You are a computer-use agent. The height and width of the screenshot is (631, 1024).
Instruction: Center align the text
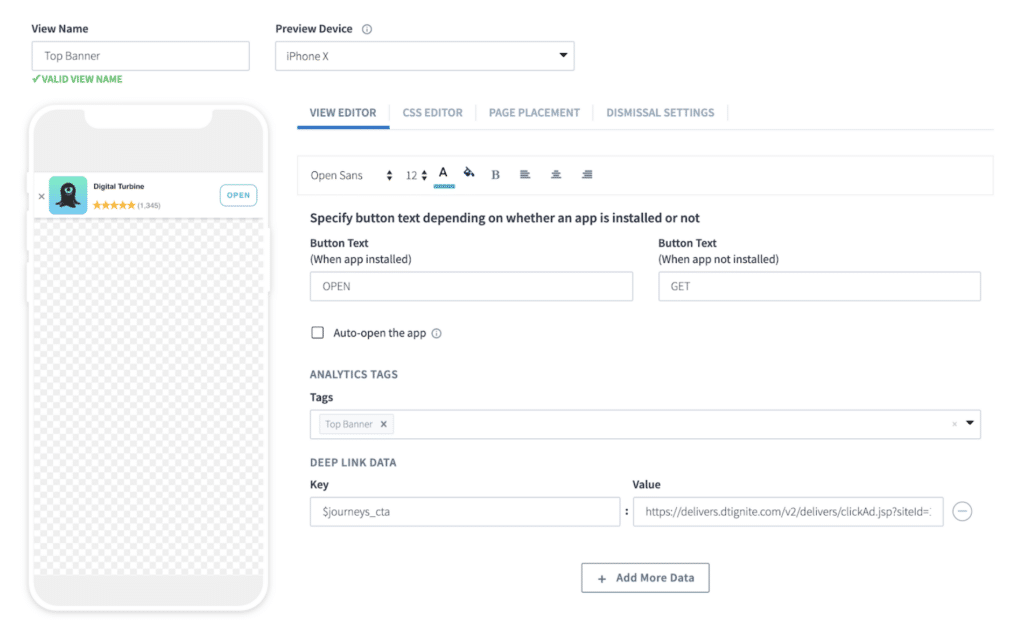point(556,175)
